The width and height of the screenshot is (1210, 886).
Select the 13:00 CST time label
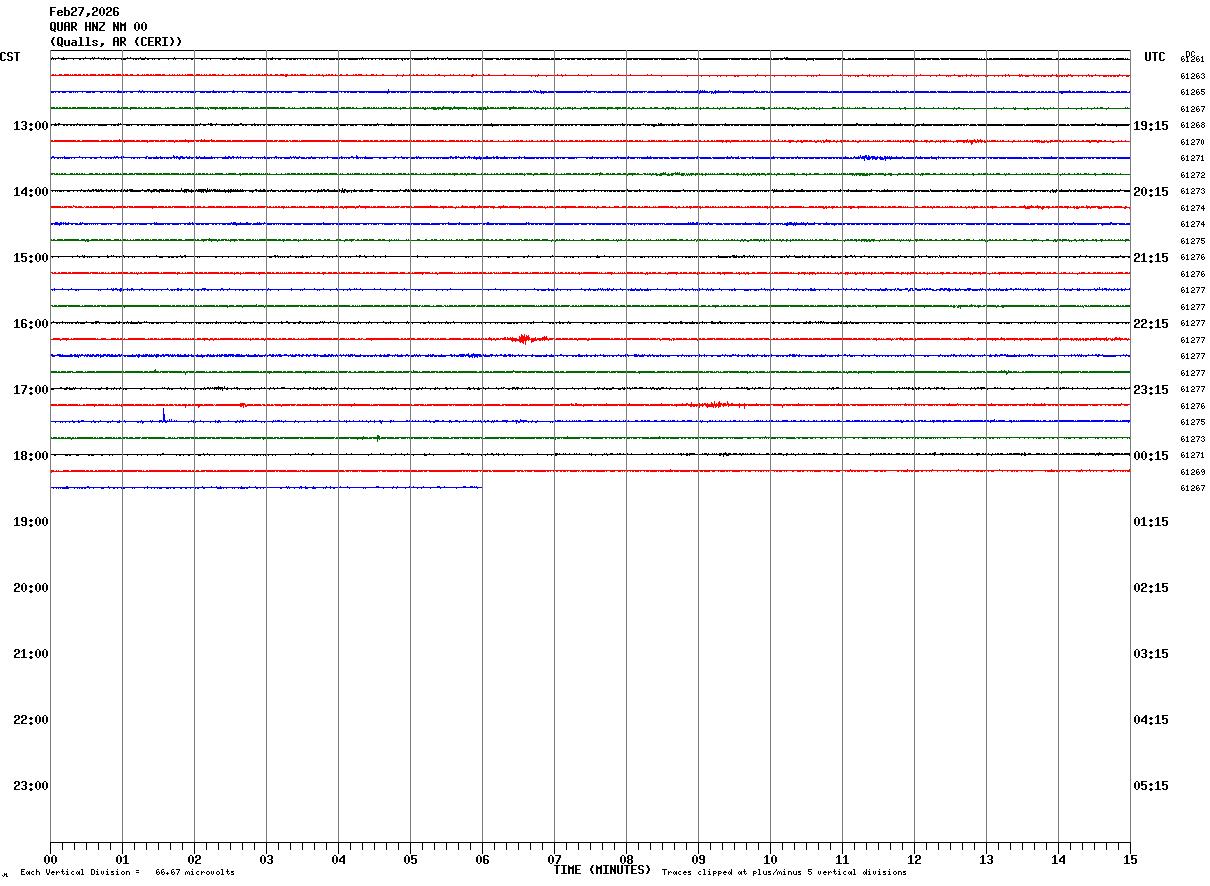(31, 126)
